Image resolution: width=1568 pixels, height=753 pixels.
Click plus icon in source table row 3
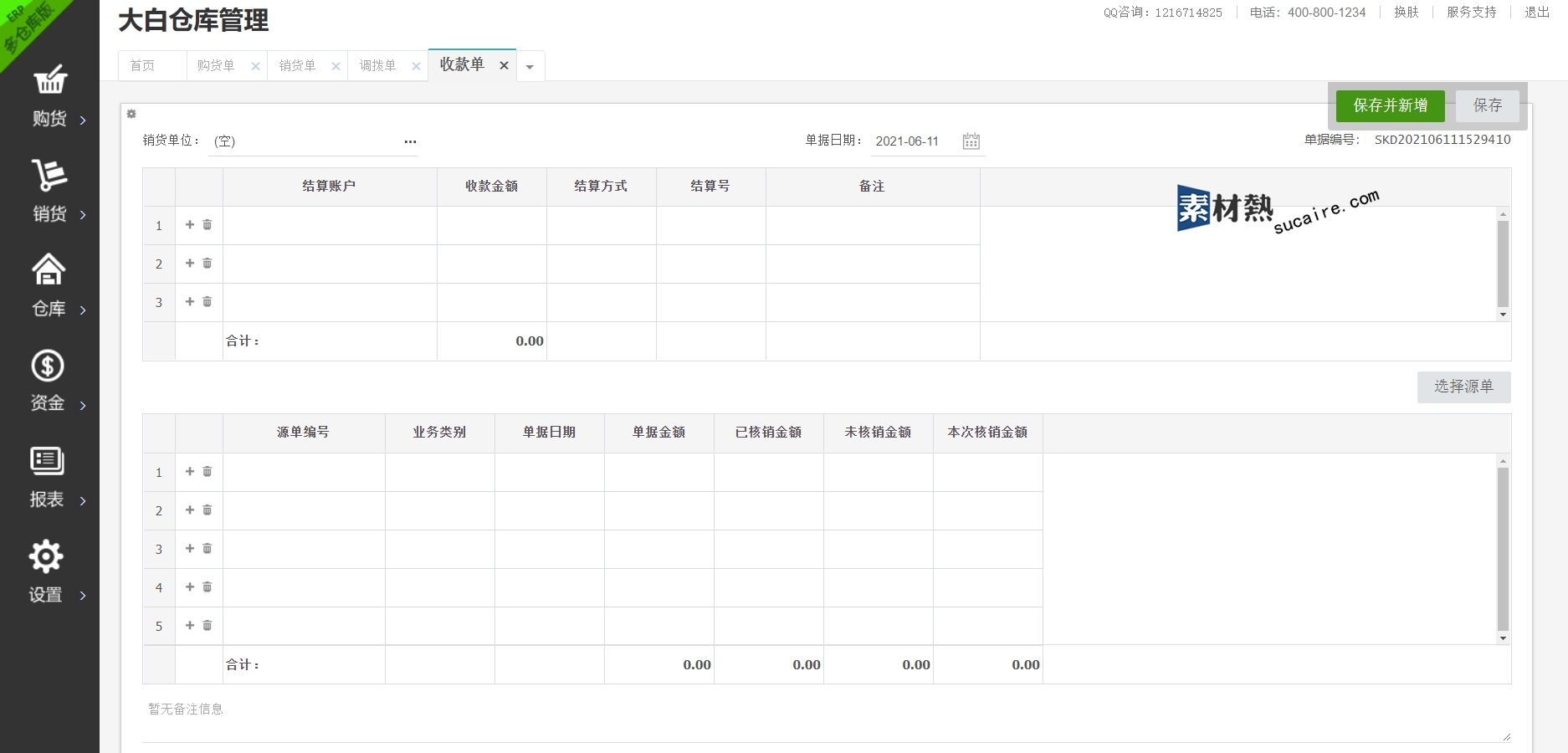190,548
